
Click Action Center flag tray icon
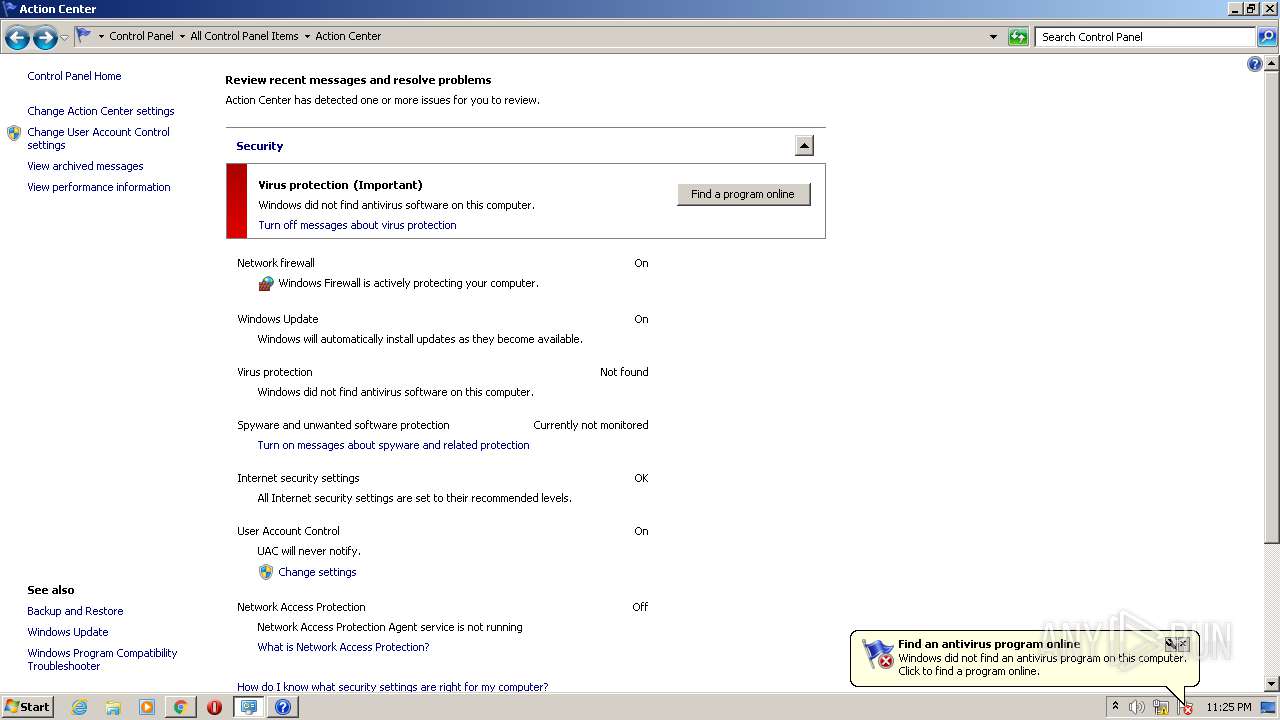(1185, 707)
